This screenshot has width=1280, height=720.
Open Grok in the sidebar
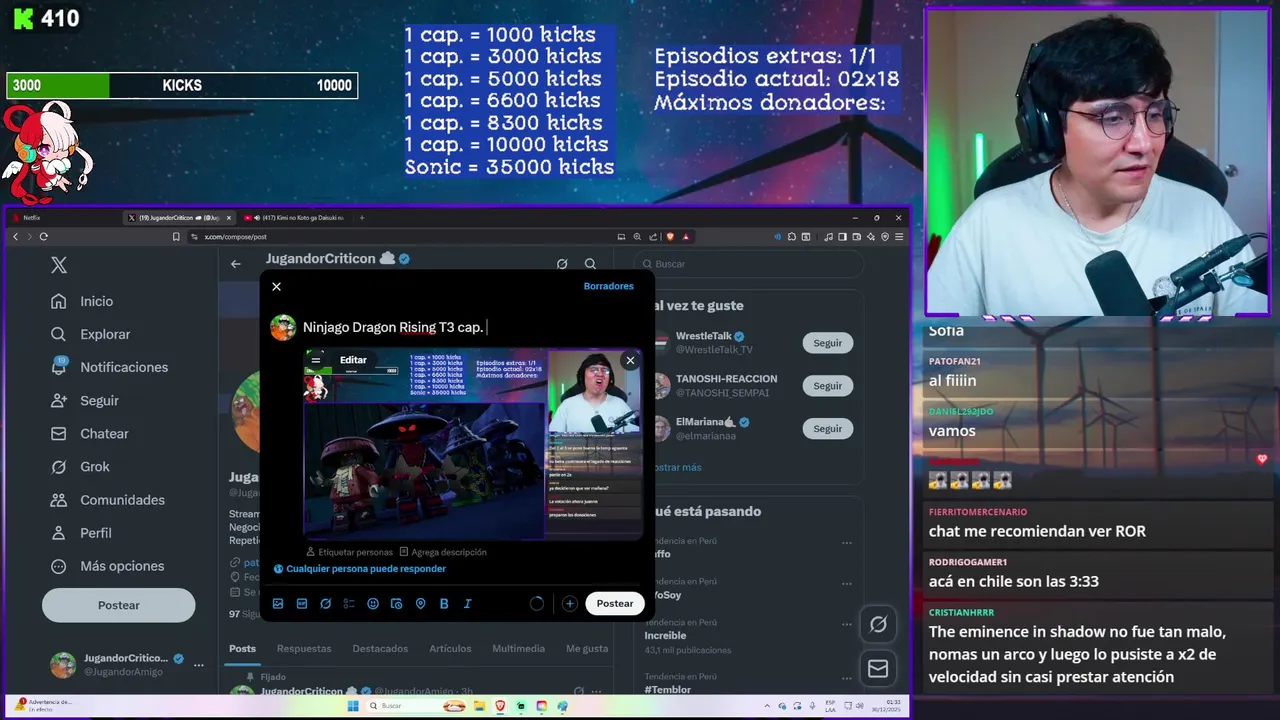pyautogui.click(x=81, y=467)
